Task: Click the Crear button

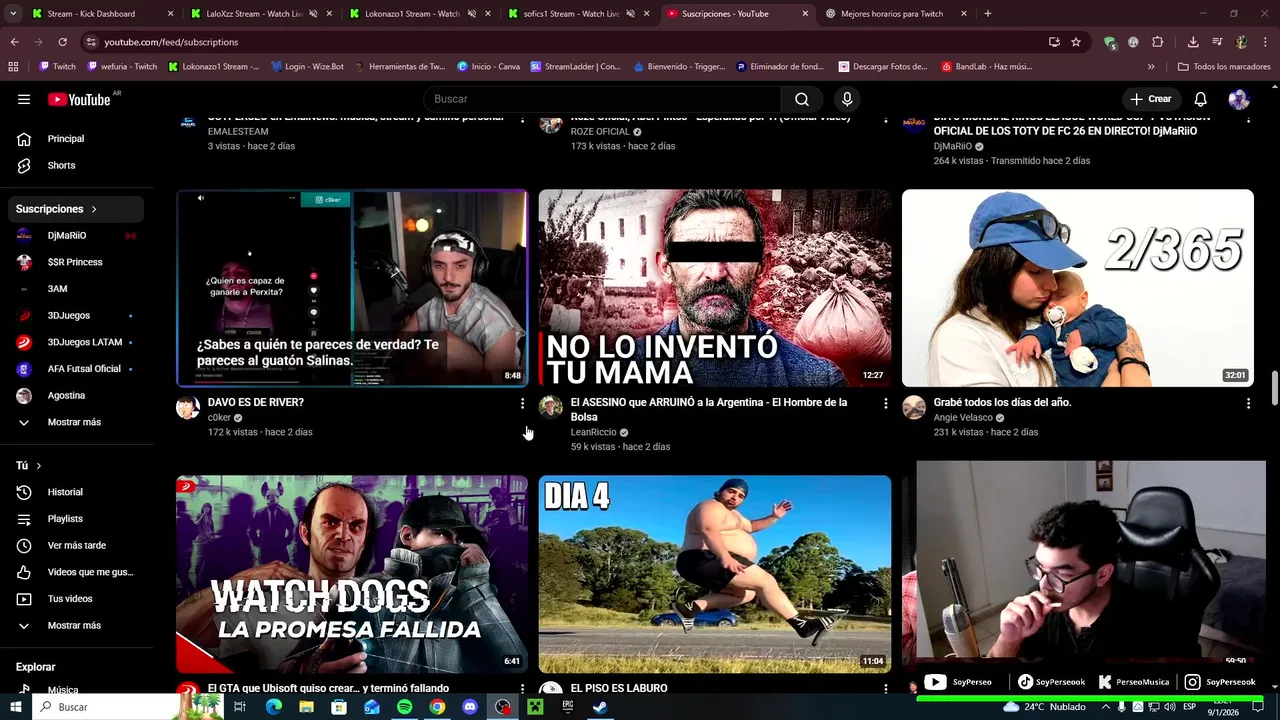Action: pyautogui.click(x=1150, y=99)
